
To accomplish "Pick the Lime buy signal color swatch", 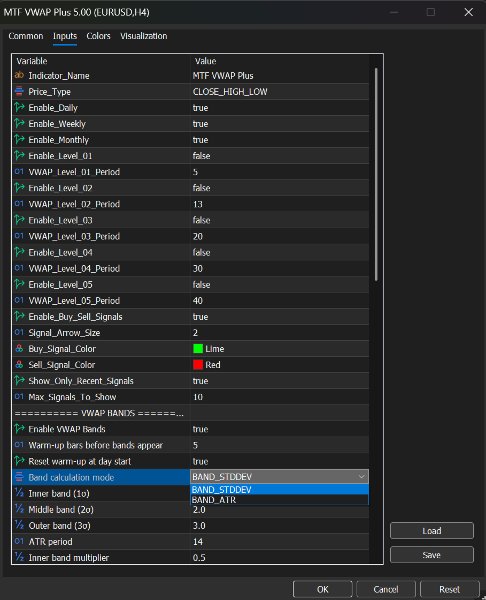I will click(x=198, y=349).
